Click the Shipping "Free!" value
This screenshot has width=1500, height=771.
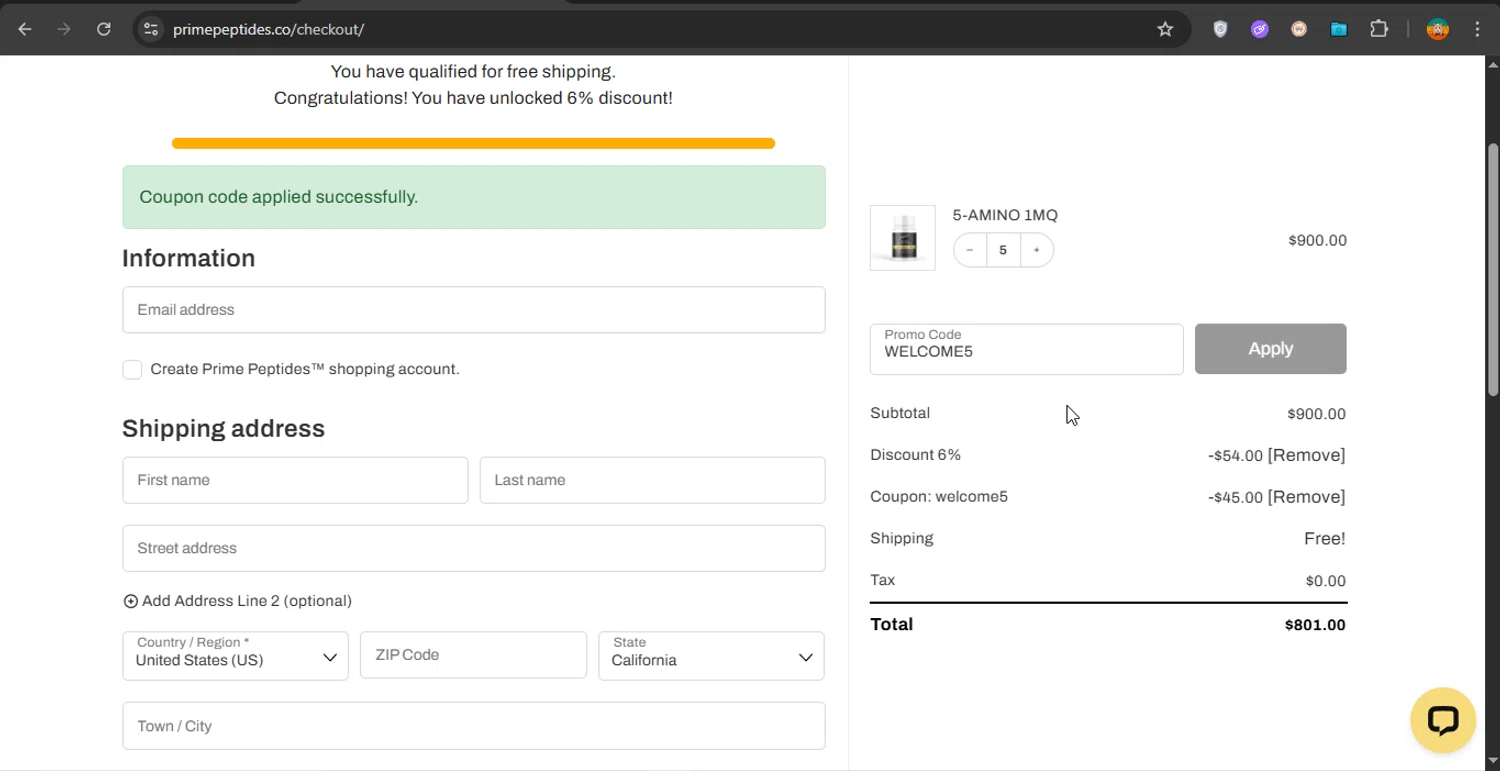pos(1325,539)
